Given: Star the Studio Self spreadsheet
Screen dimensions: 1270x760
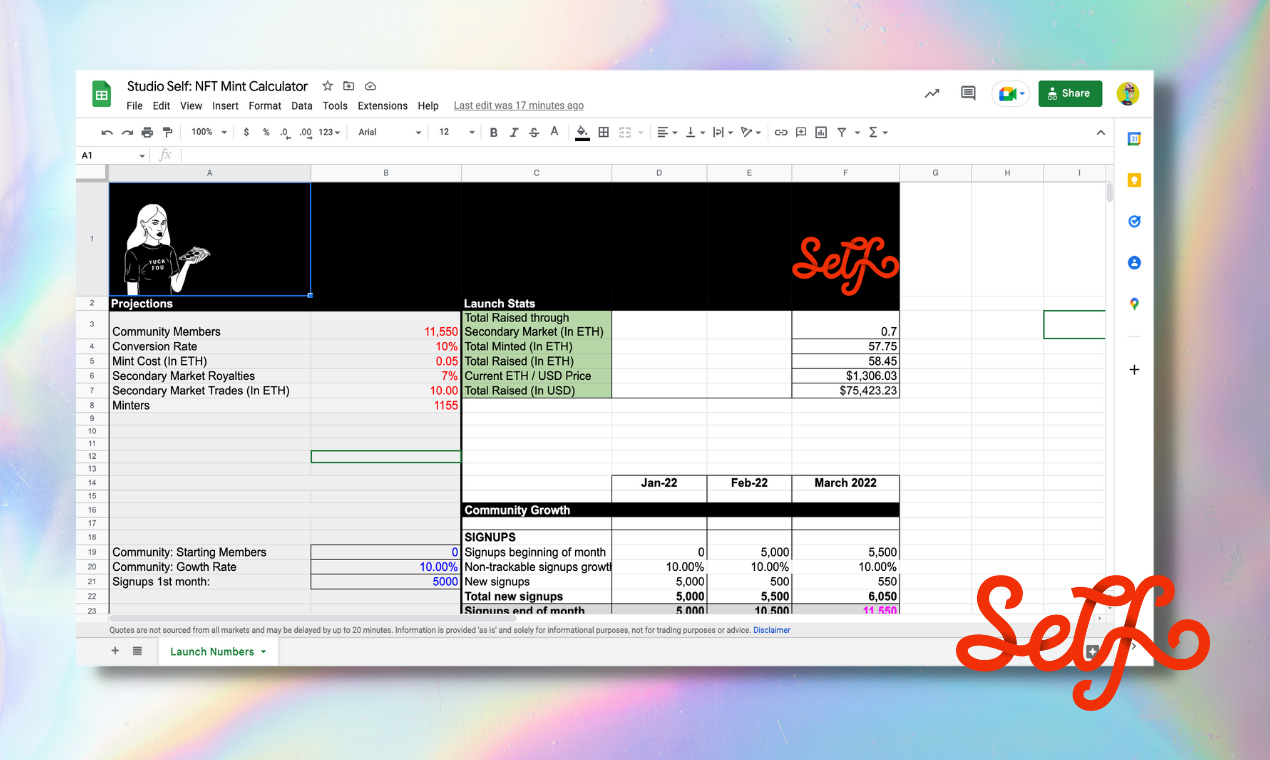Looking at the screenshot, I should (x=327, y=86).
